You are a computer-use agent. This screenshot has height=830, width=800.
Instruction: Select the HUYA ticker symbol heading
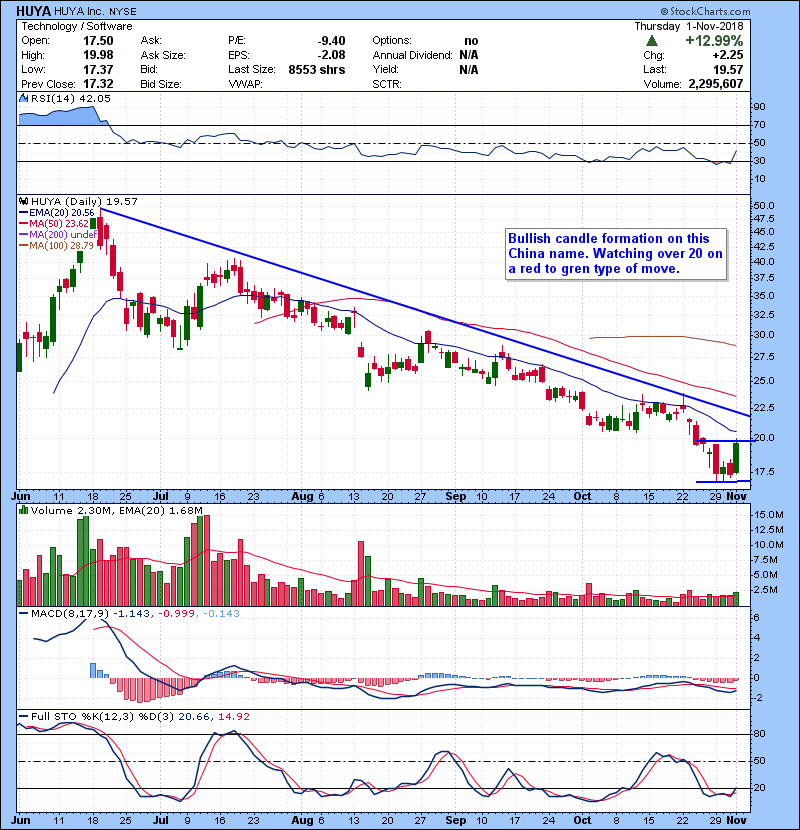[33, 11]
